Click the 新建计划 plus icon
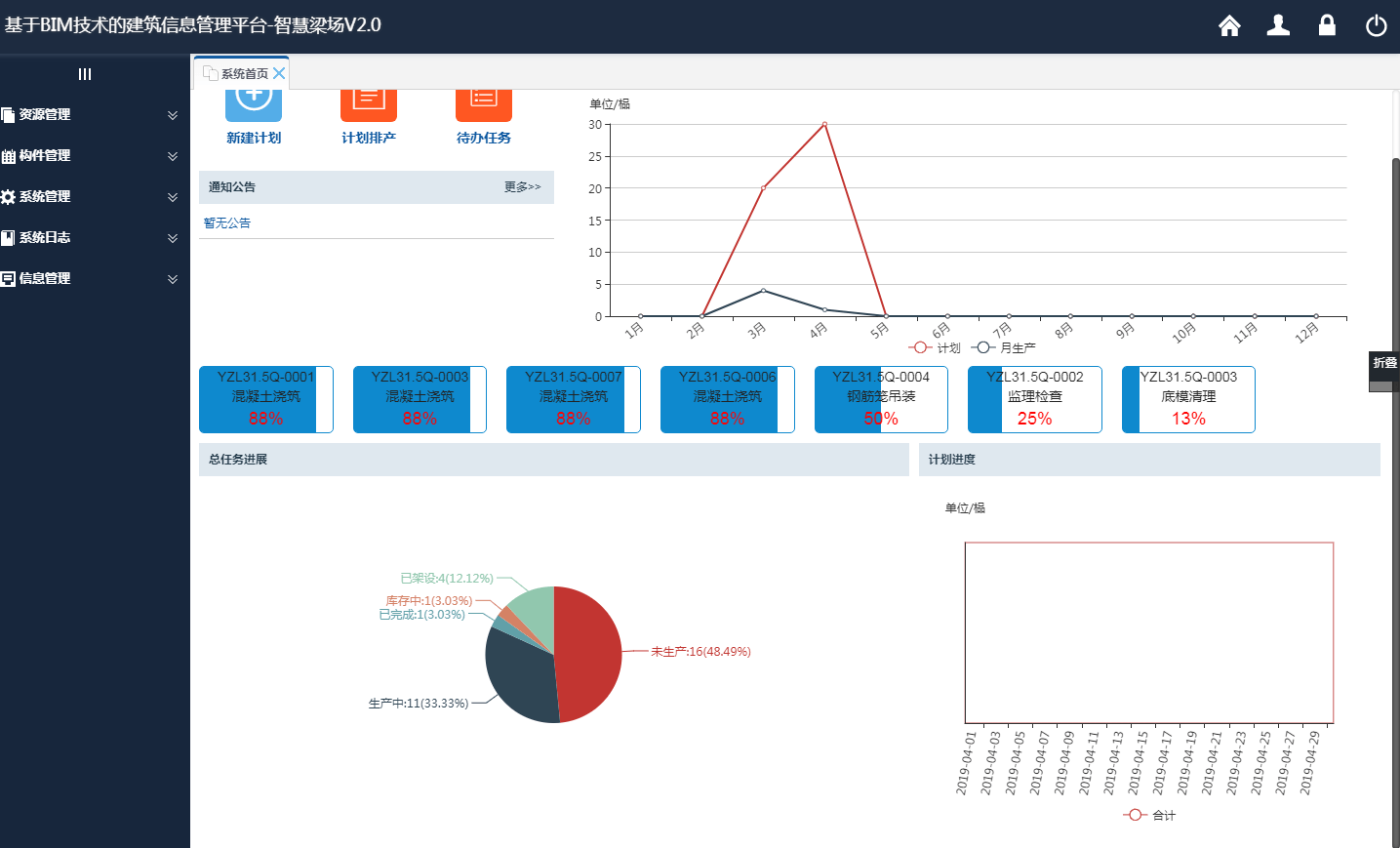1400x848 pixels. 254,99
